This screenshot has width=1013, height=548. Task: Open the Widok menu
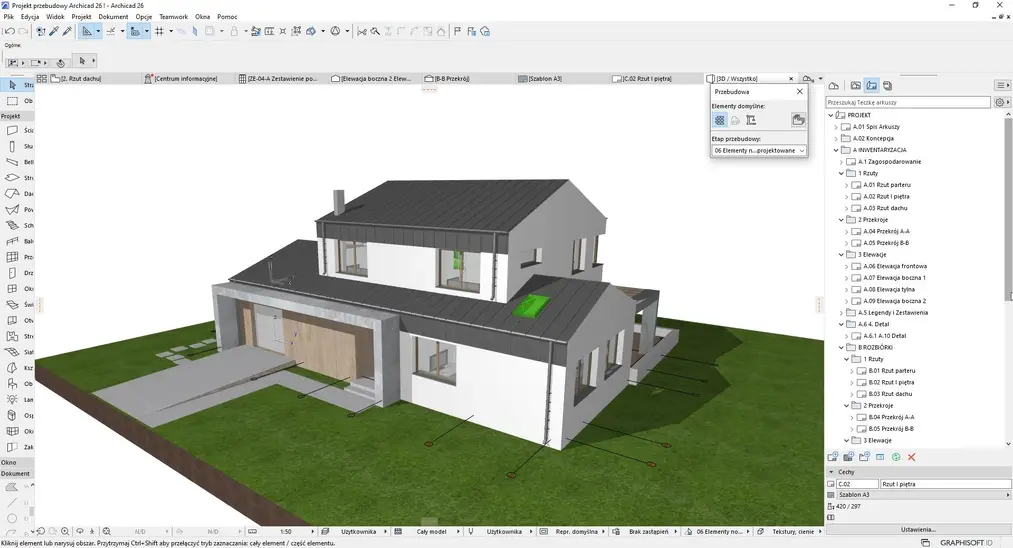click(x=55, y=17)
